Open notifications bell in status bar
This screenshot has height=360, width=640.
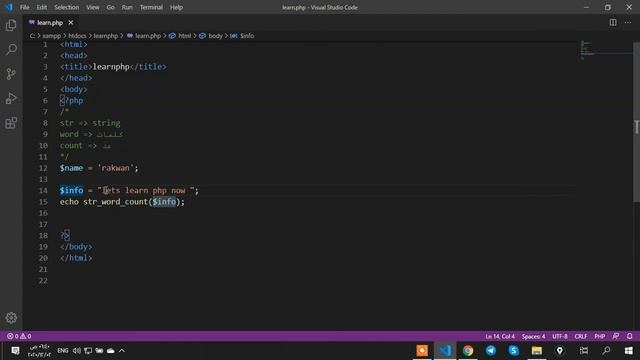(x=630, y=336)
